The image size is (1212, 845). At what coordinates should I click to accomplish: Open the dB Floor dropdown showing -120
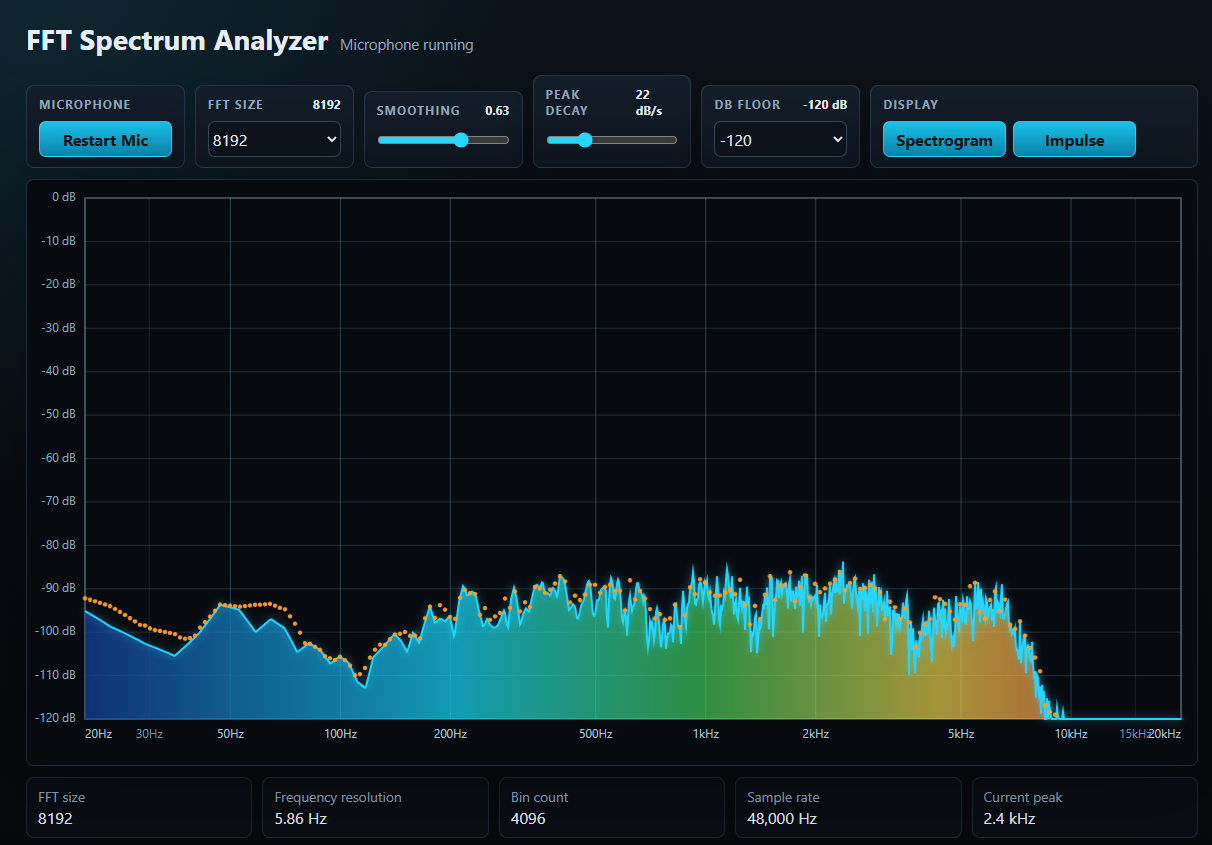click(780, 140)
